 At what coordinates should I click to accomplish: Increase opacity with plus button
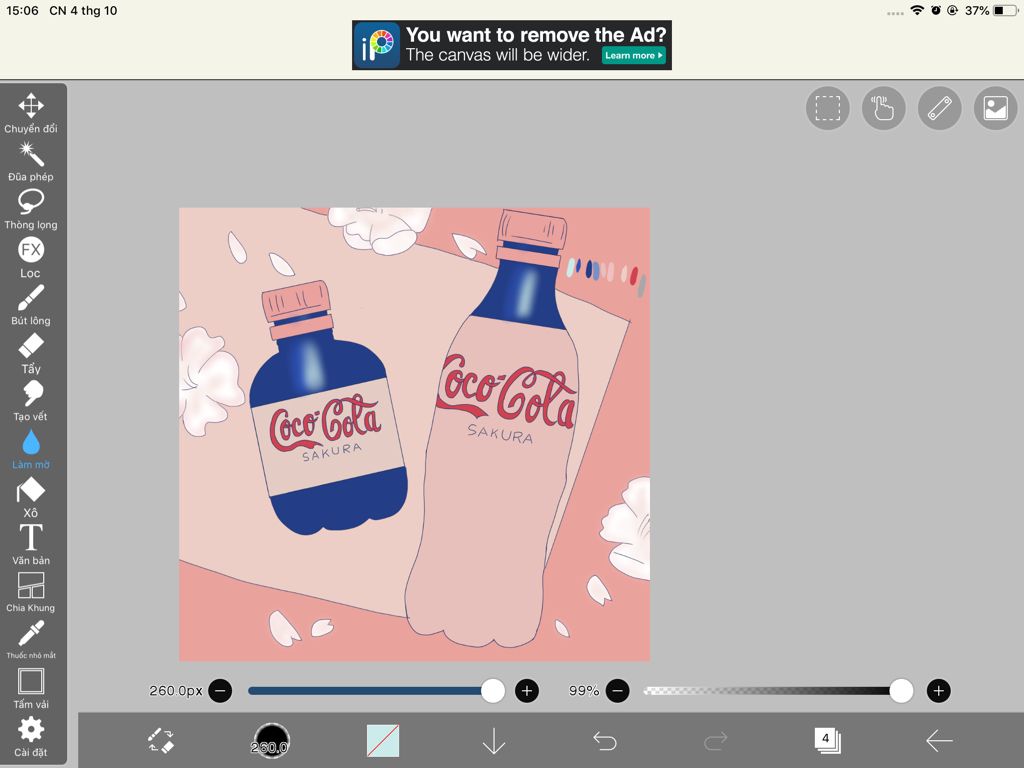click(x=938, y=691)
